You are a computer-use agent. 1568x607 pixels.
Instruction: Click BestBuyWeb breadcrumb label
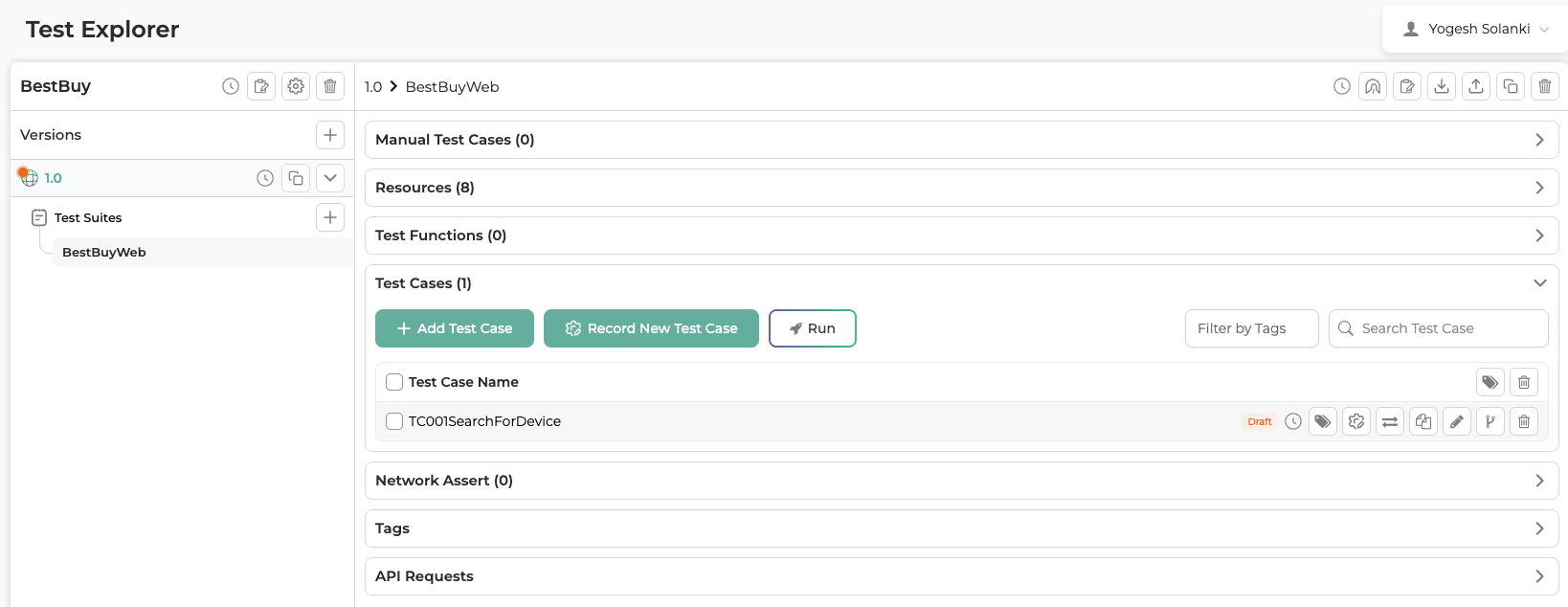[x=453, y=87]
